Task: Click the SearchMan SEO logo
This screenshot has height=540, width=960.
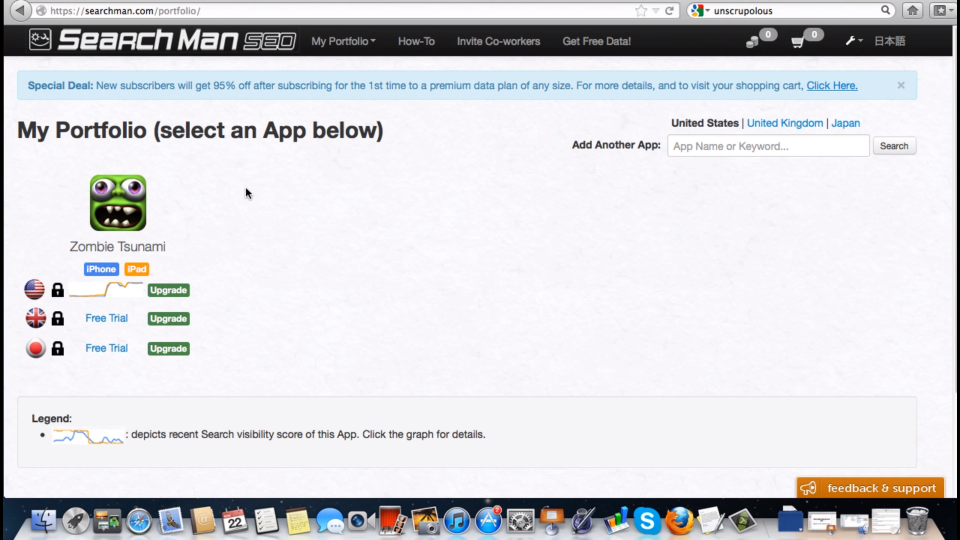Action: [162, 40]
